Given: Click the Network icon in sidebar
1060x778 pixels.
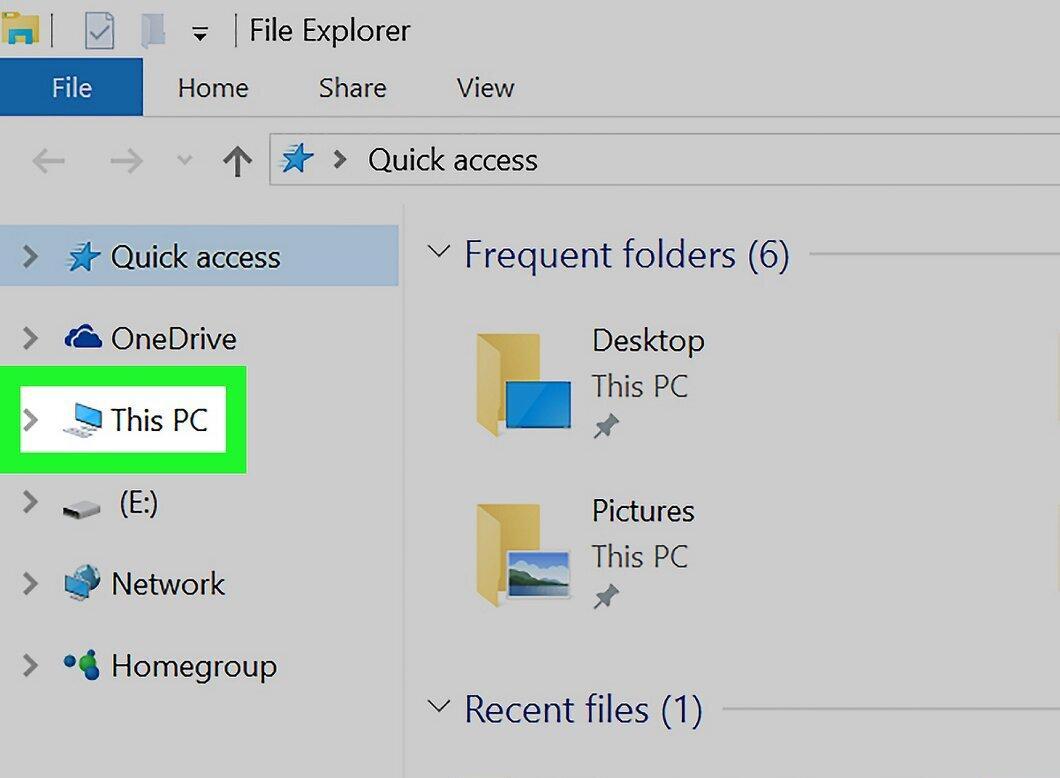Looking at the screenshot, I should (x=82, y=583).
